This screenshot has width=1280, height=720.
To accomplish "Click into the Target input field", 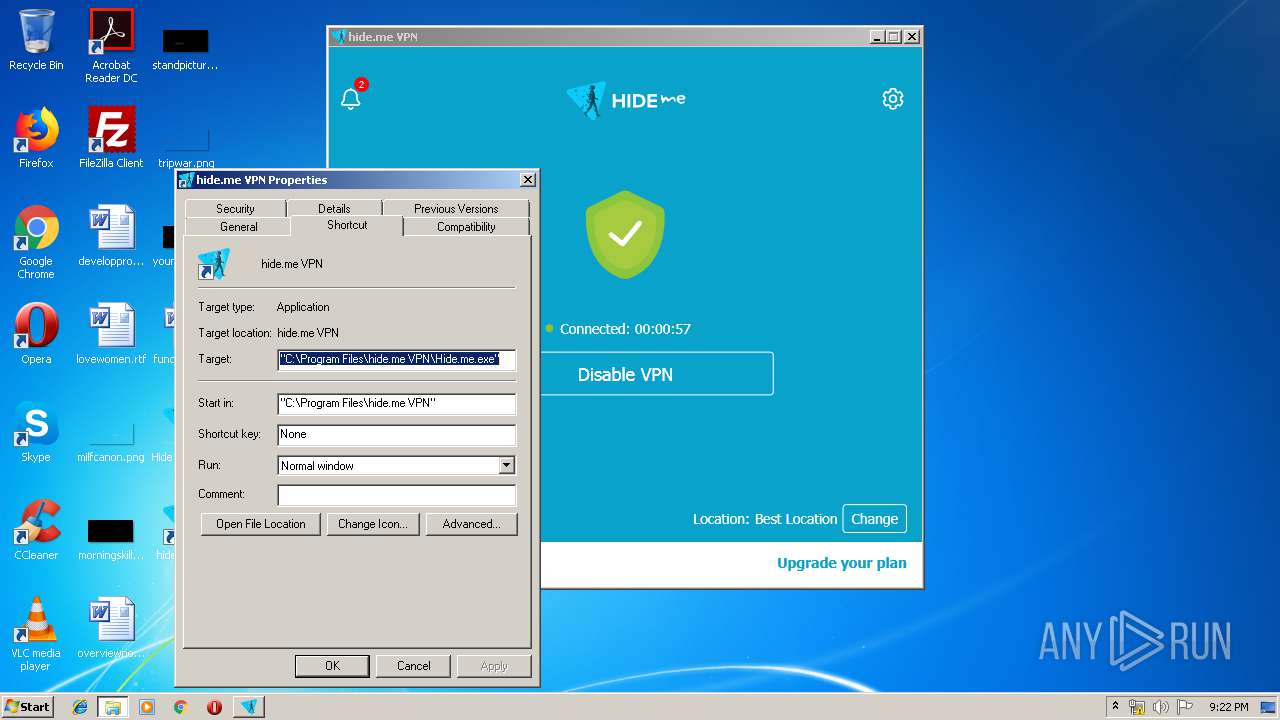I will (397, 359).
